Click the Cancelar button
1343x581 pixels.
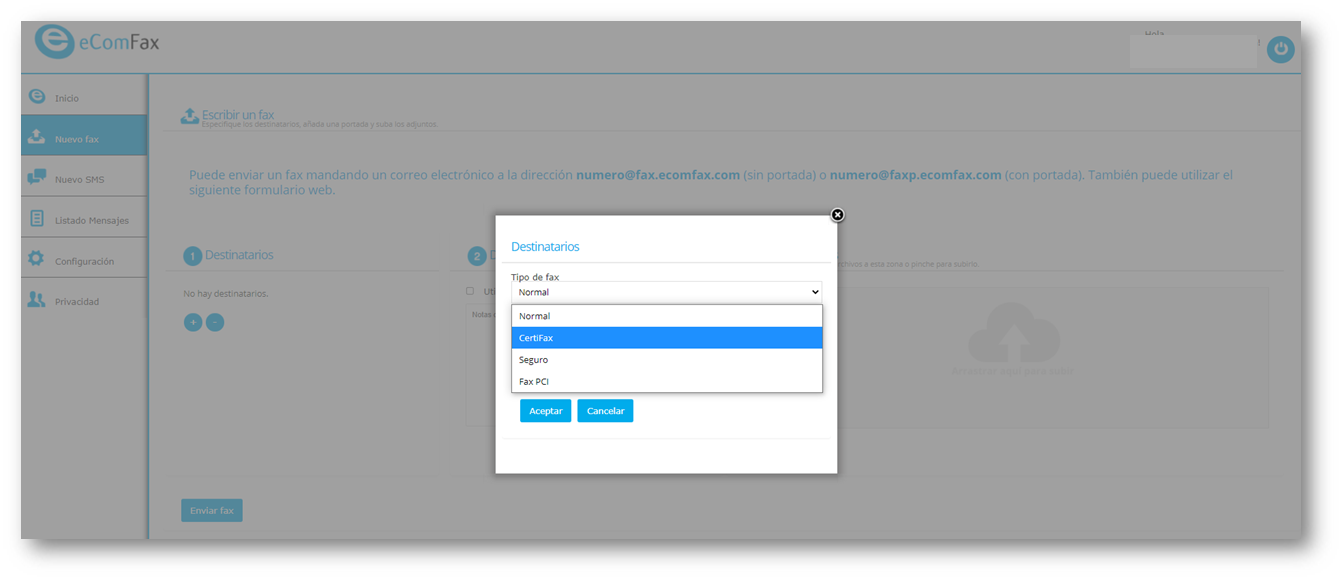coord(605,411)
